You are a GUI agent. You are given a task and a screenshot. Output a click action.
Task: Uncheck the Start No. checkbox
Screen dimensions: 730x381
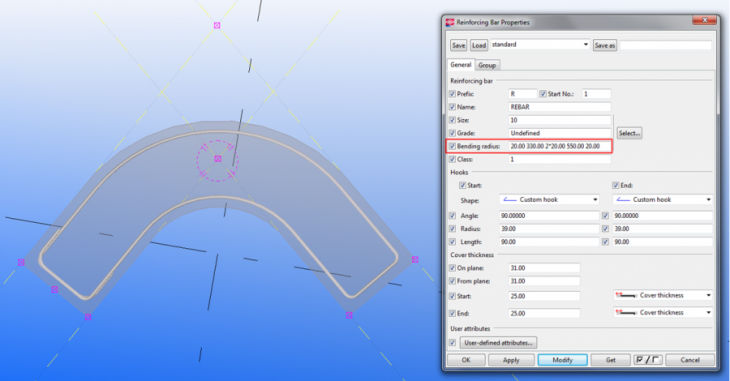543,94
